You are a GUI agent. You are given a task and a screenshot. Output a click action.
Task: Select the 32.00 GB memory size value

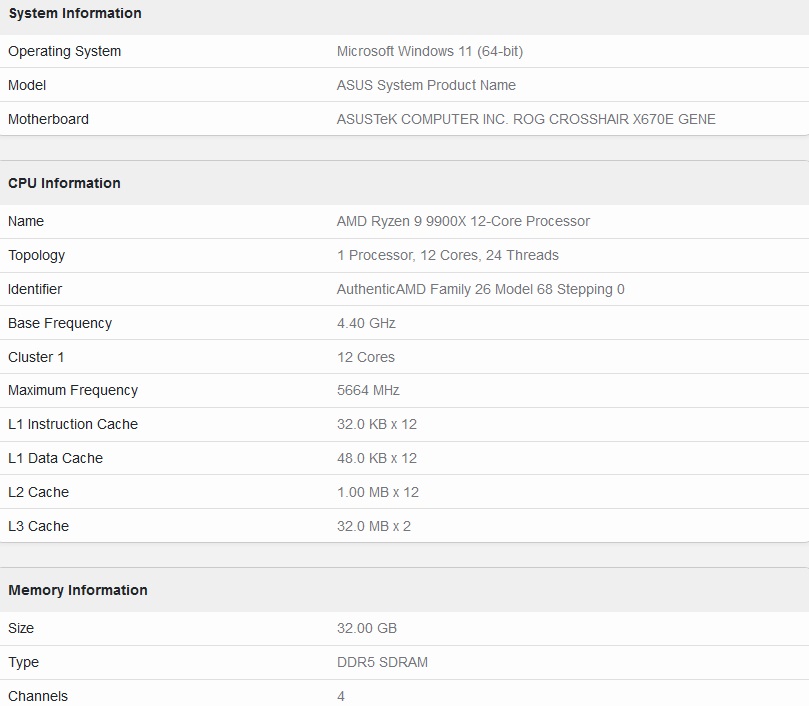click(367, 629)
